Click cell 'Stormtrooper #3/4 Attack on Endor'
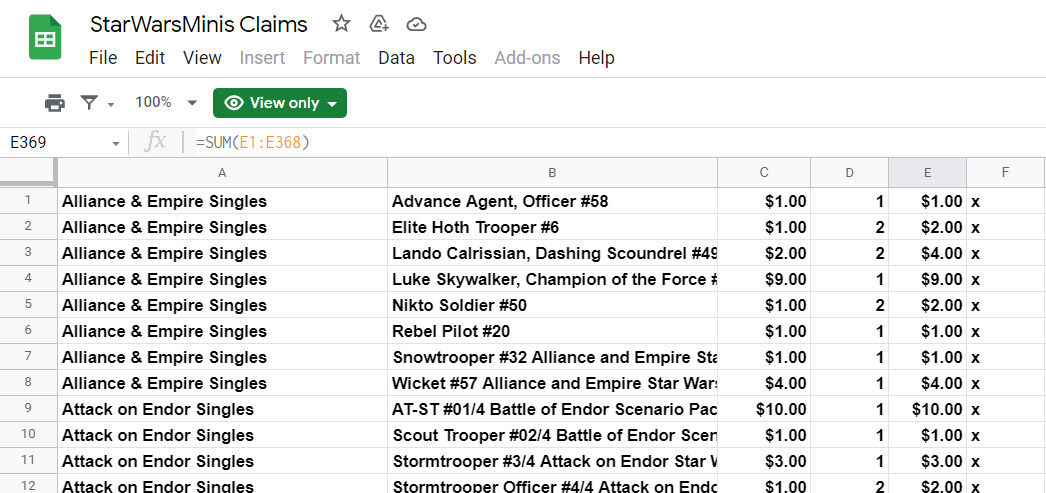 pos(552,461)
